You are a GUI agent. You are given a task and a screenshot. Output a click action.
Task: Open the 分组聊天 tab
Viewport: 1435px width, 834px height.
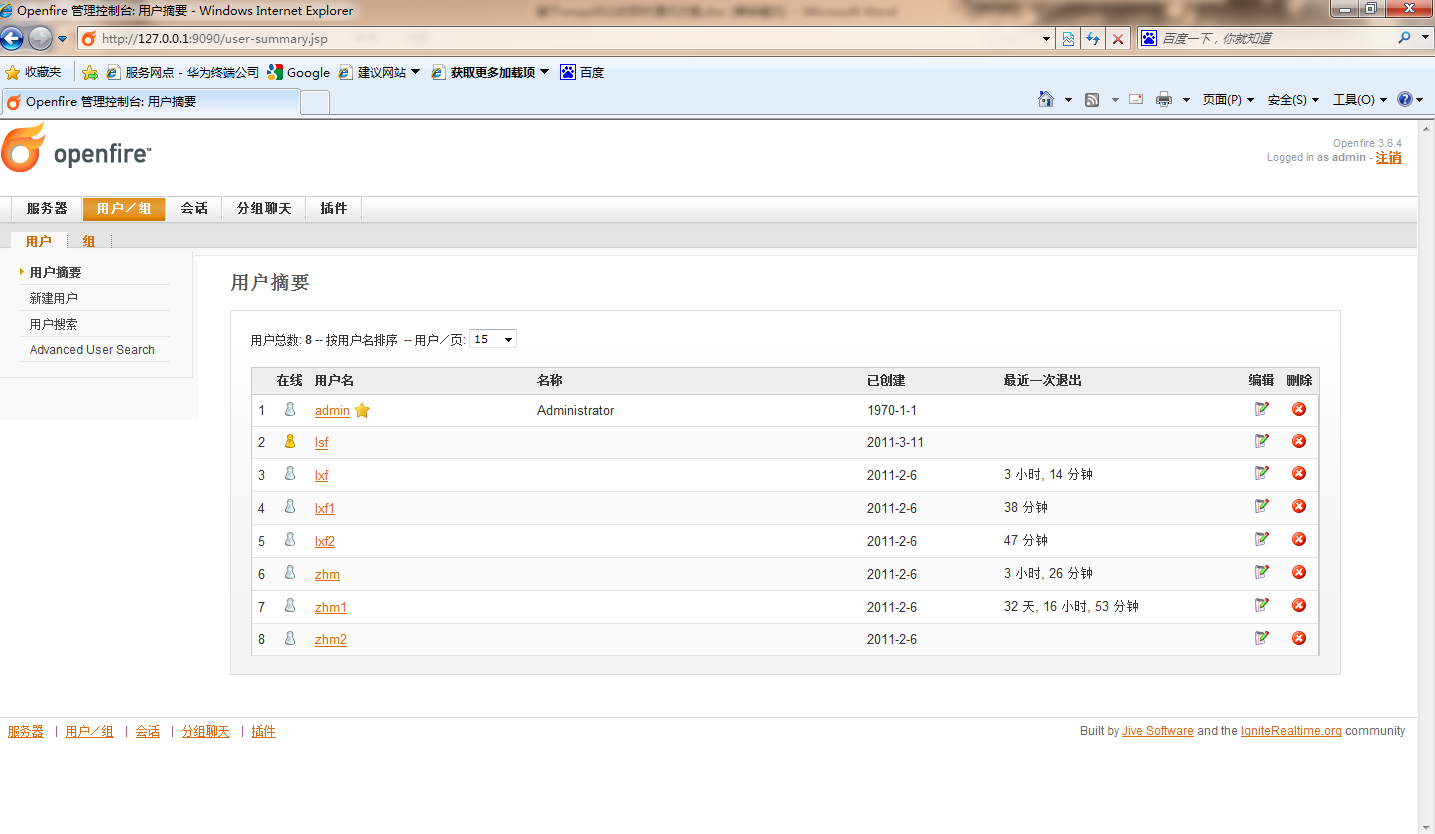click(264, 208)
